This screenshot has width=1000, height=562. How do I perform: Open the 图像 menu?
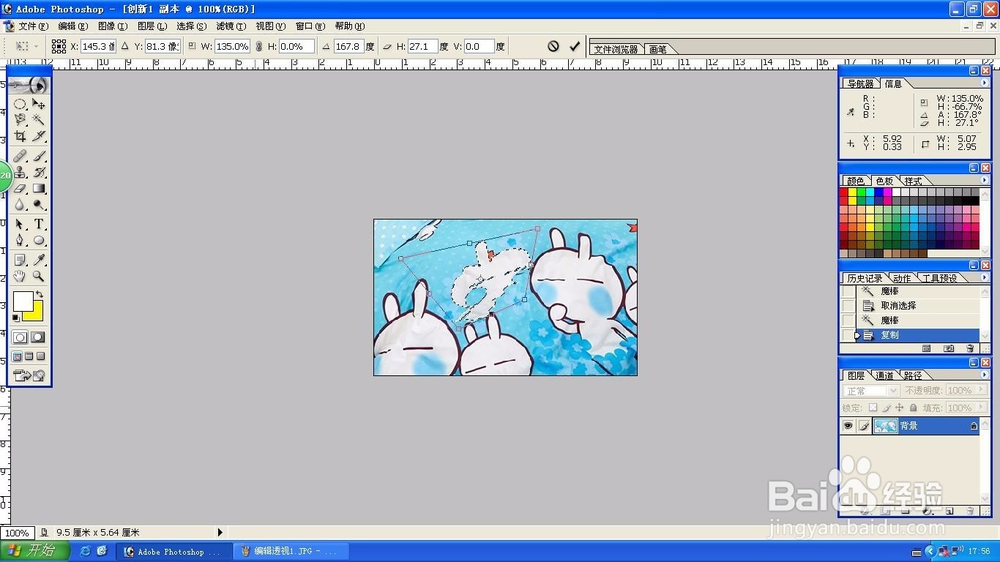pyautogui.click(x=113, y=26)
